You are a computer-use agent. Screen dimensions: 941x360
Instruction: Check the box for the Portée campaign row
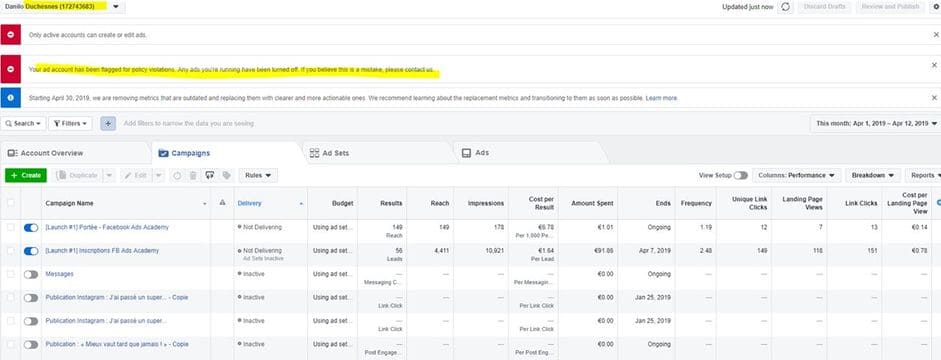(10, 227)
